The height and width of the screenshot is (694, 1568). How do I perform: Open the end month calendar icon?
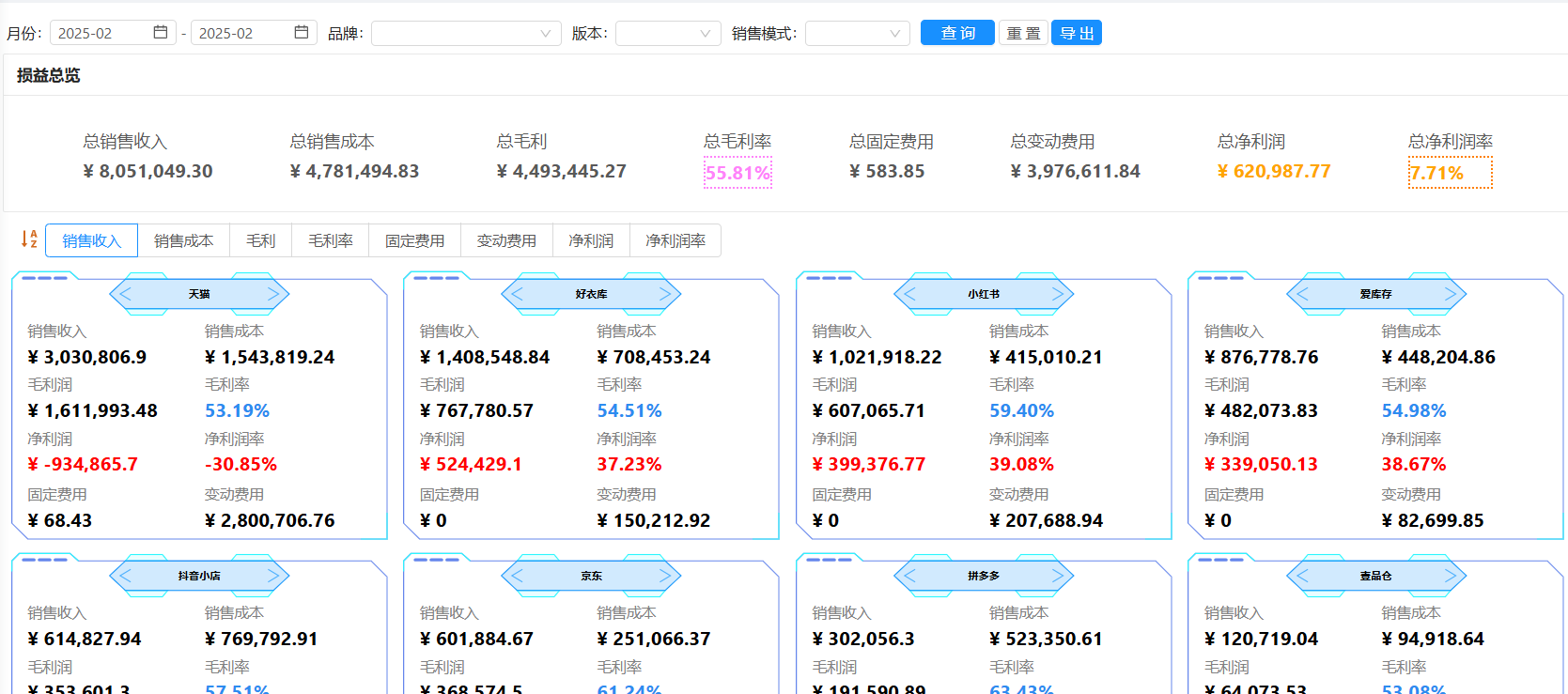[x=301, y=33]
